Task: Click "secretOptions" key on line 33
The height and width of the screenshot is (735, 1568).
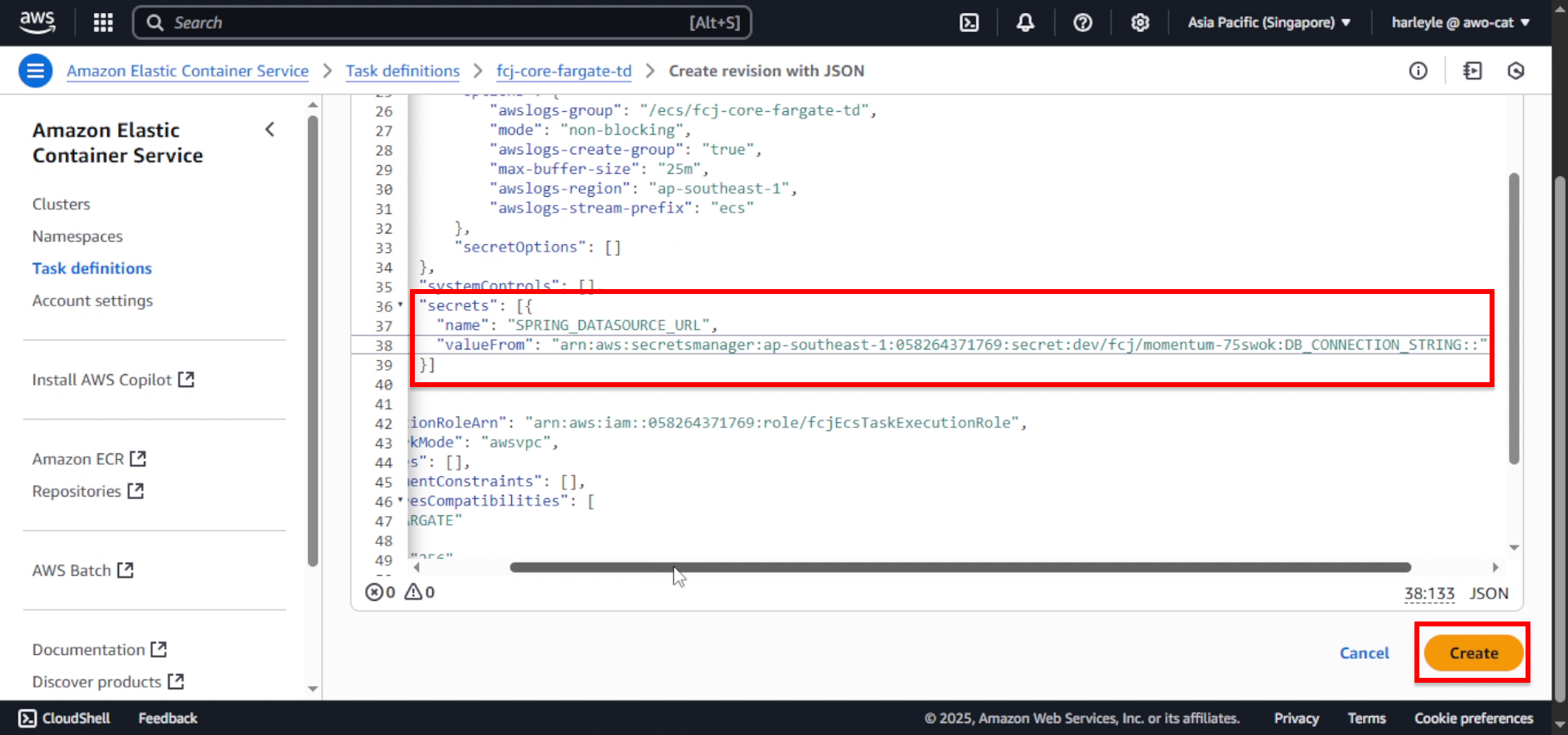Action: pyautogui.click(x=520, y=247)
